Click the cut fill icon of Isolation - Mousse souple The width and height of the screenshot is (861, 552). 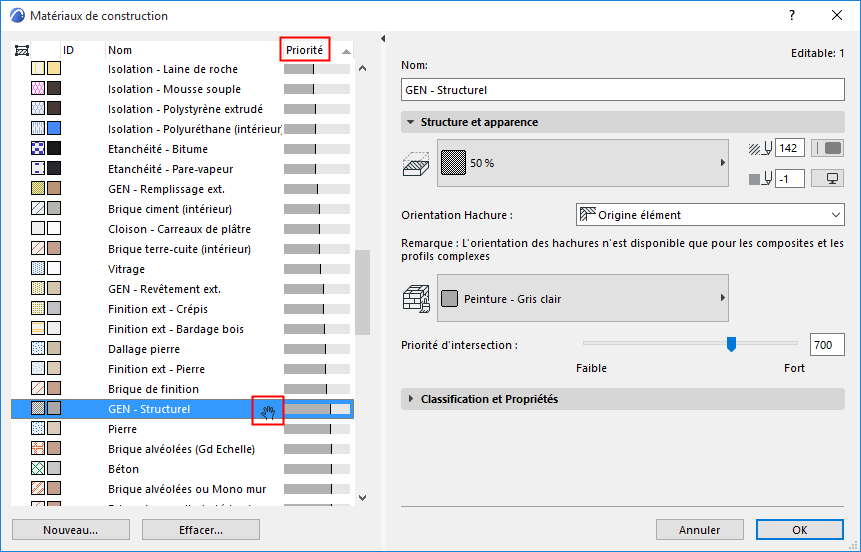[x=38, y=88]
